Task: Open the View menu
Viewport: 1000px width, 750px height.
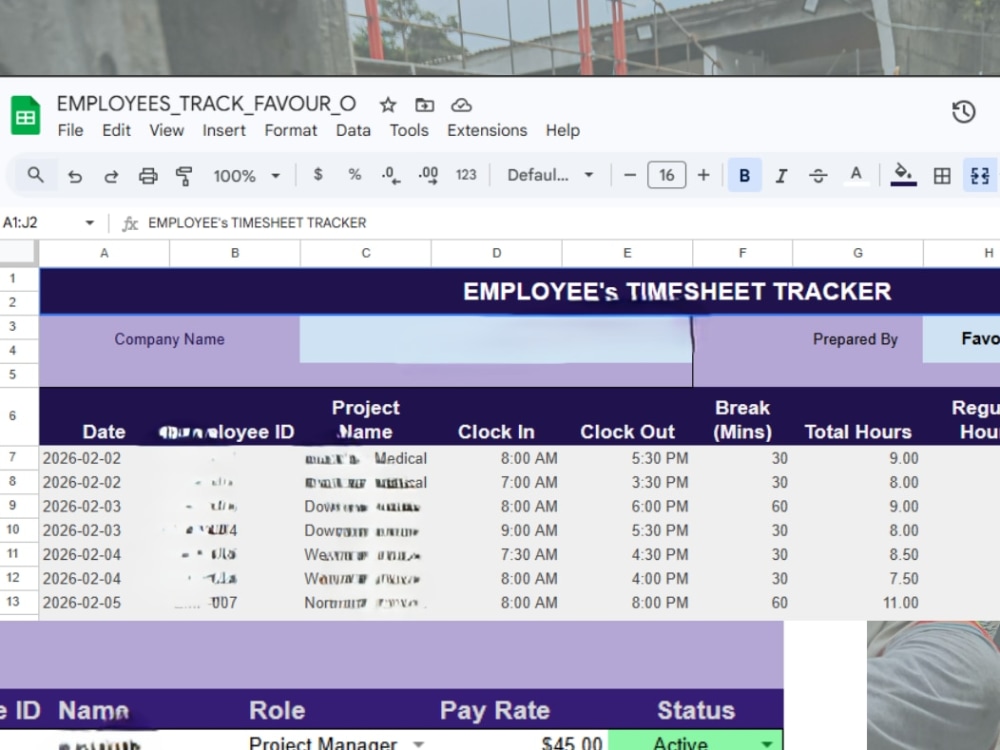Action: click(166, 130)
